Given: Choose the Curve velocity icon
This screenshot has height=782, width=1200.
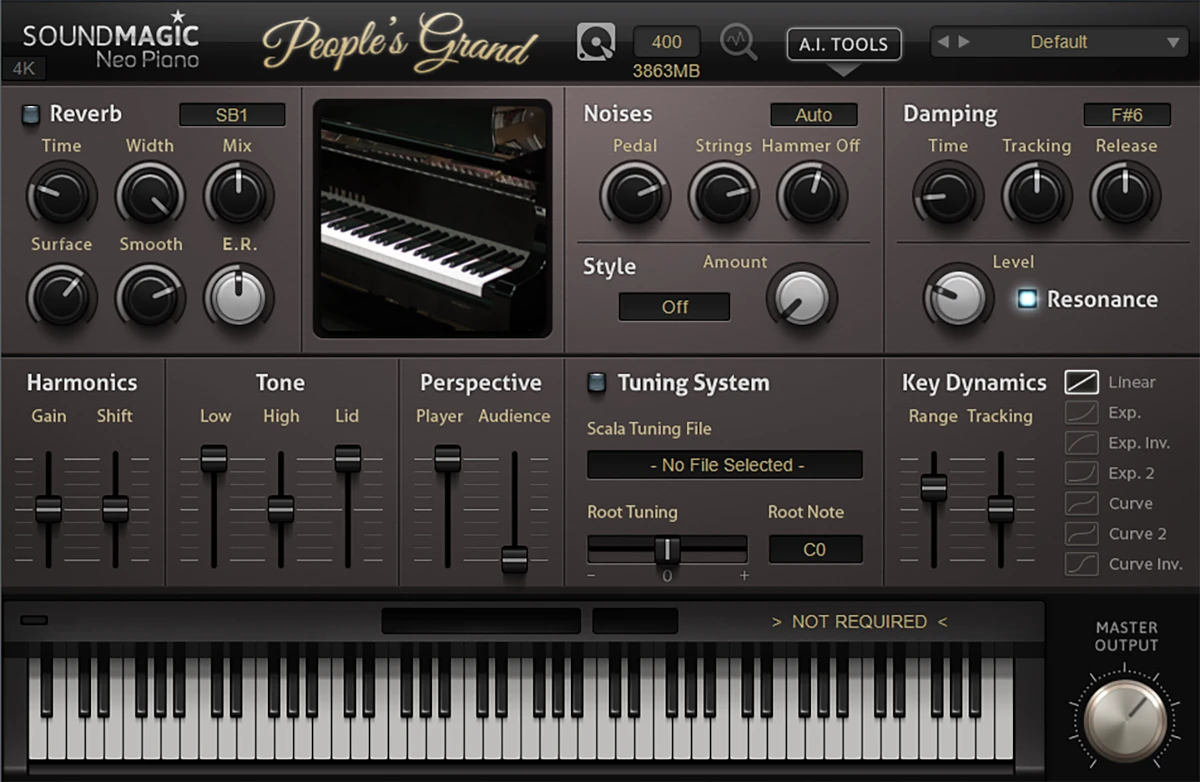Looking at the screenshot, I should (x=1082, y=503).
